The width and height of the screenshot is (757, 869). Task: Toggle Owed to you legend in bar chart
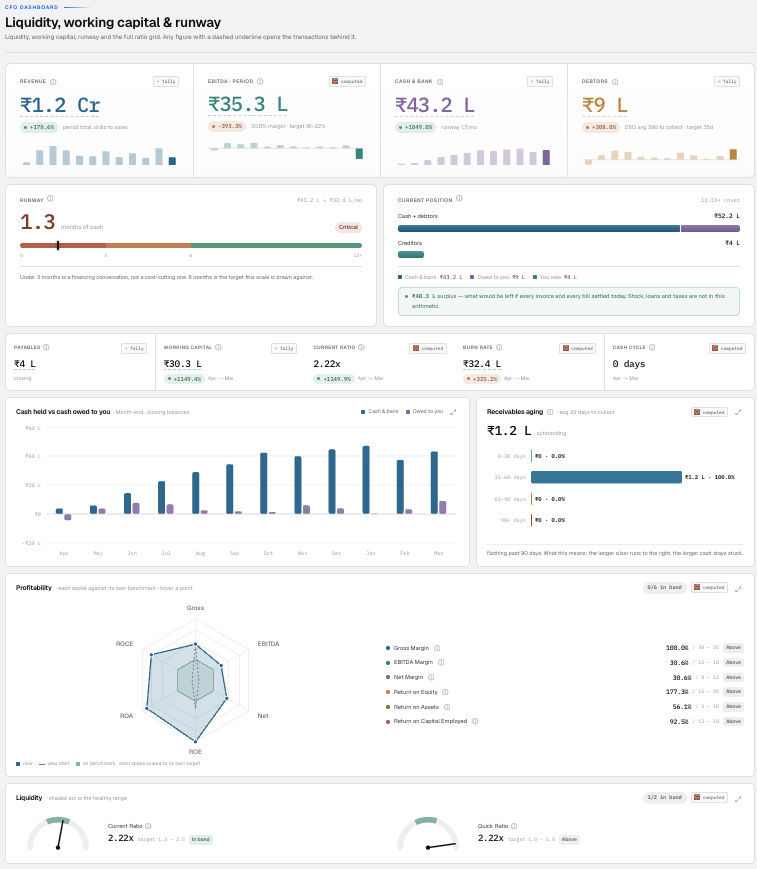point(424,412)
